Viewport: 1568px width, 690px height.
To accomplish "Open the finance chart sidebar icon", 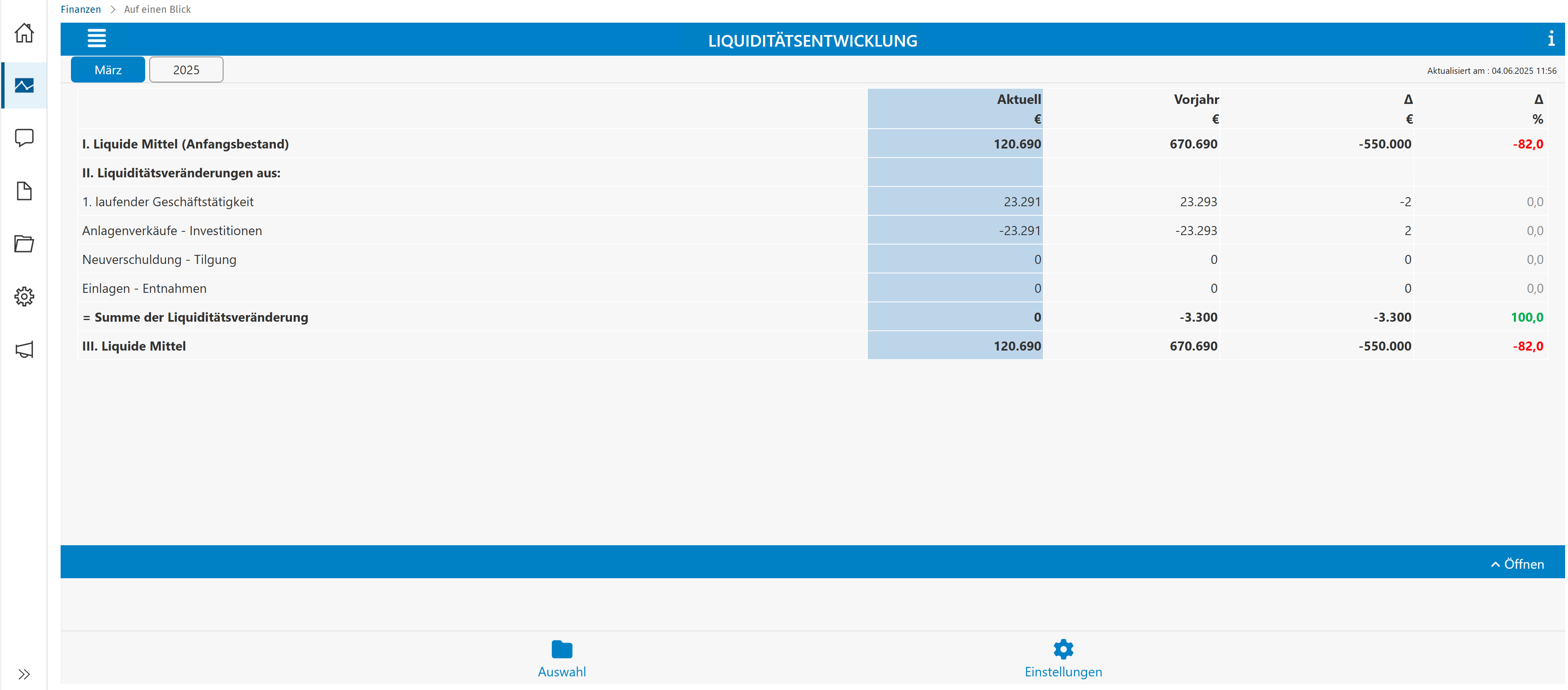I will click(24, 86).
